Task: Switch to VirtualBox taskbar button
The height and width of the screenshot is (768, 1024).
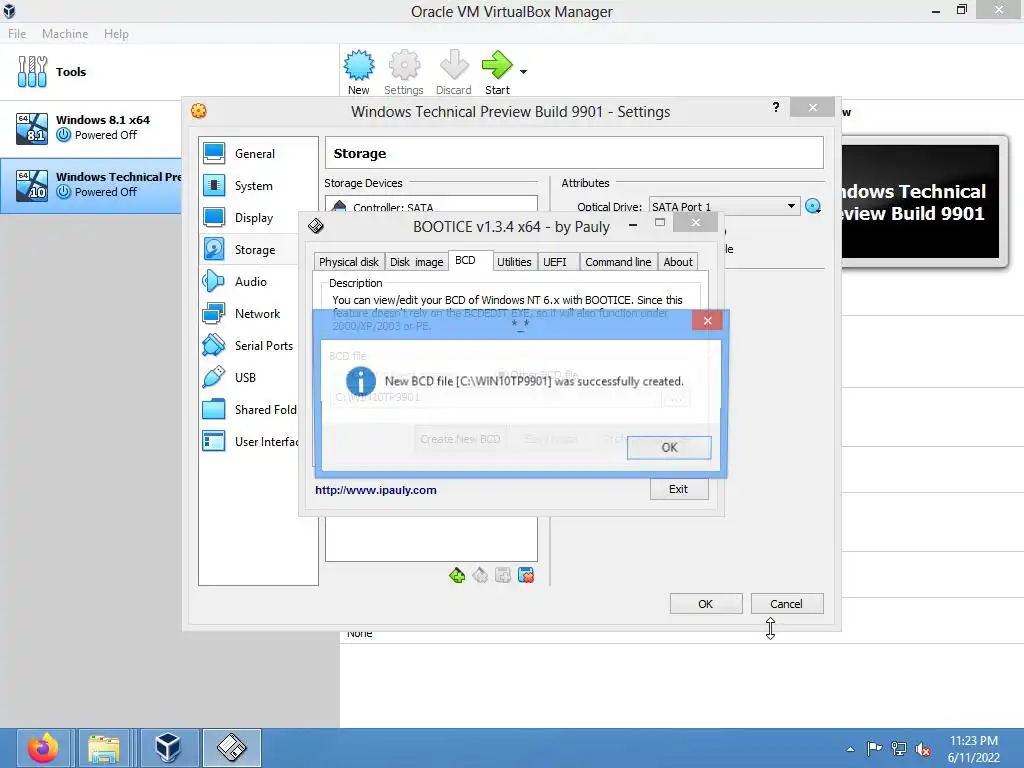Action: pyautogui.click(x=168, y=748)
